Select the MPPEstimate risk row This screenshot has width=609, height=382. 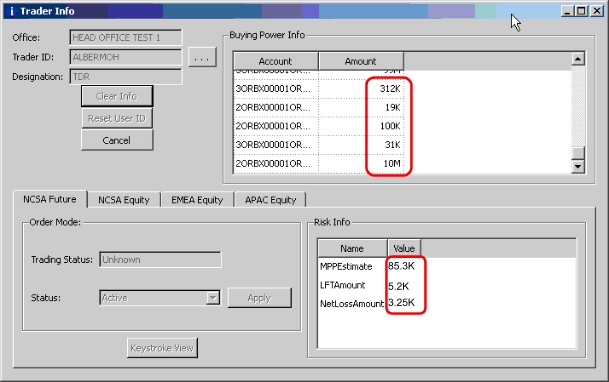tap(369, 266)
